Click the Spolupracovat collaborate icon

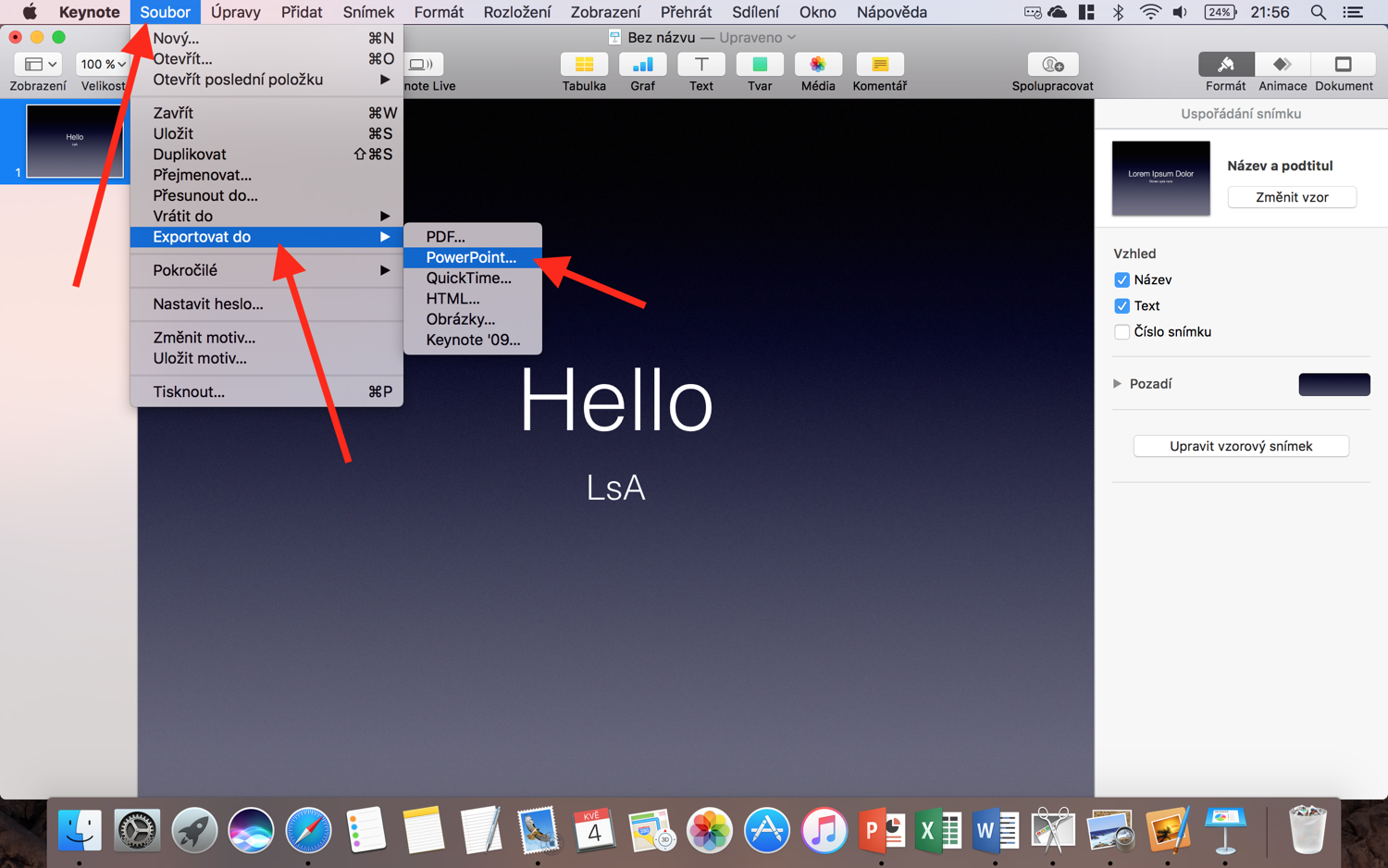pyautogui.click(x=1052, y=65)
